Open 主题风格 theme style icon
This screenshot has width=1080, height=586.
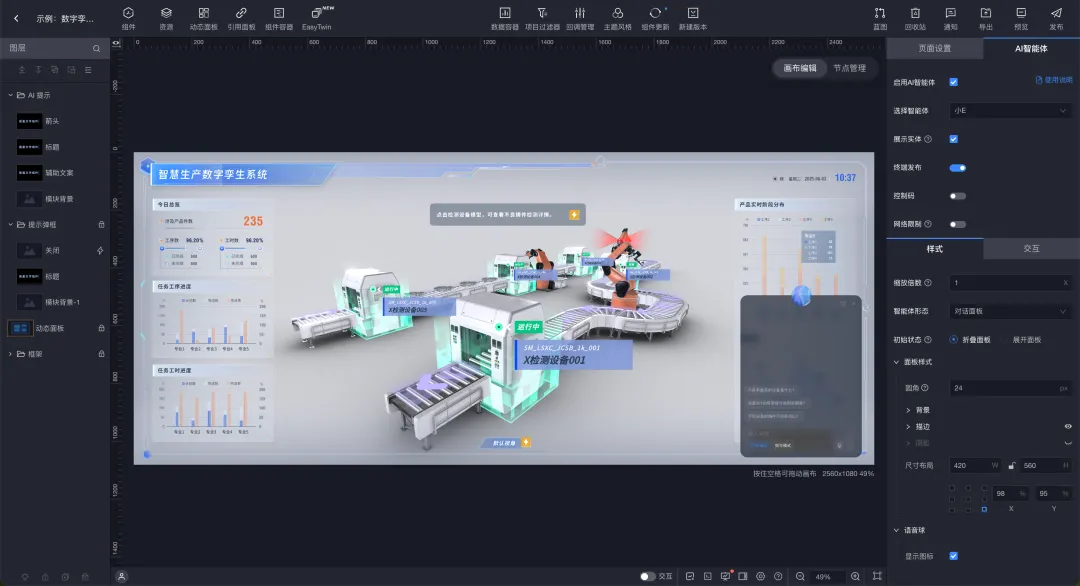(x=618, y=17)
